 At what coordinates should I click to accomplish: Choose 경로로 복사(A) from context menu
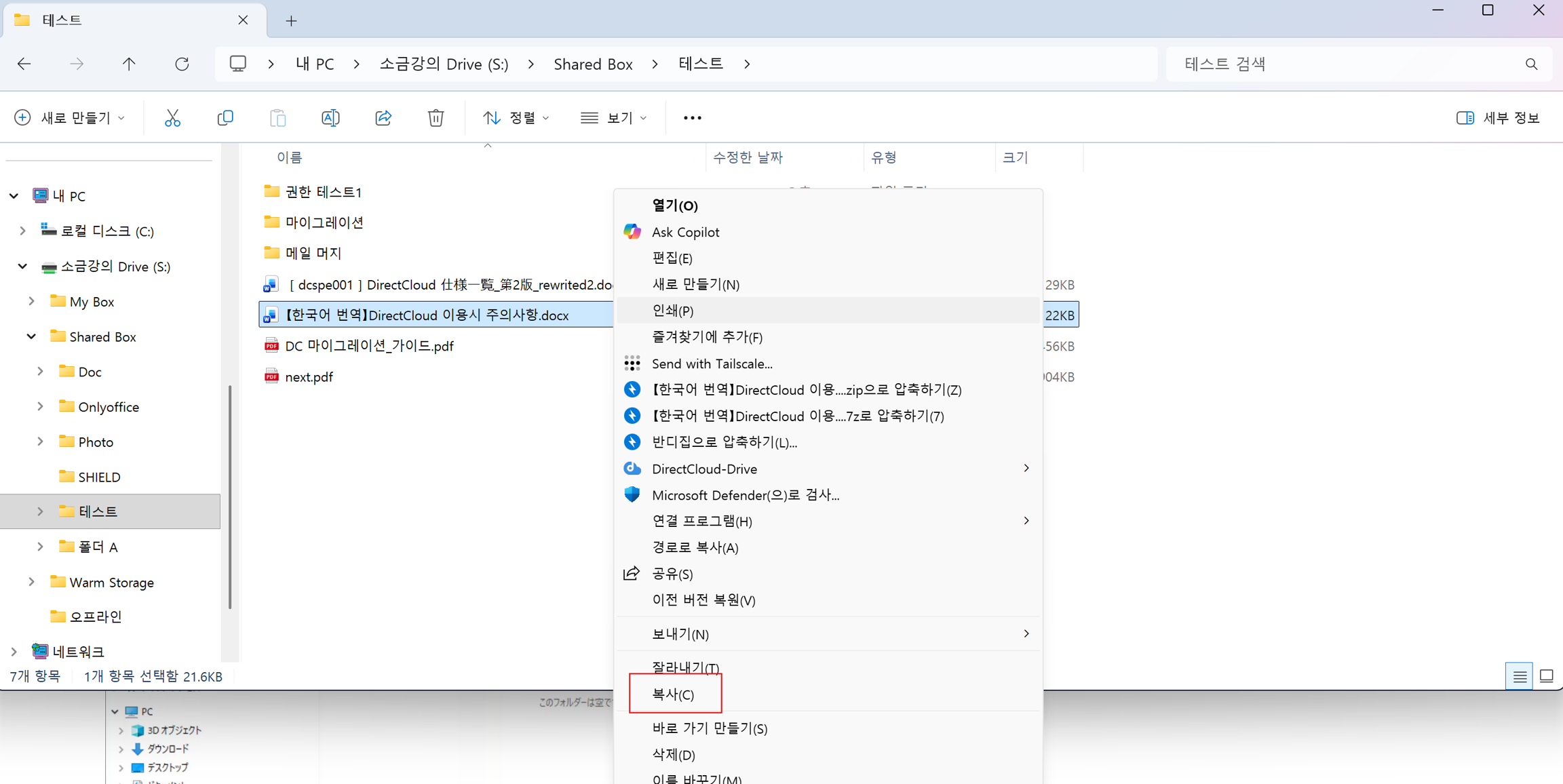(x=695, y=547)
